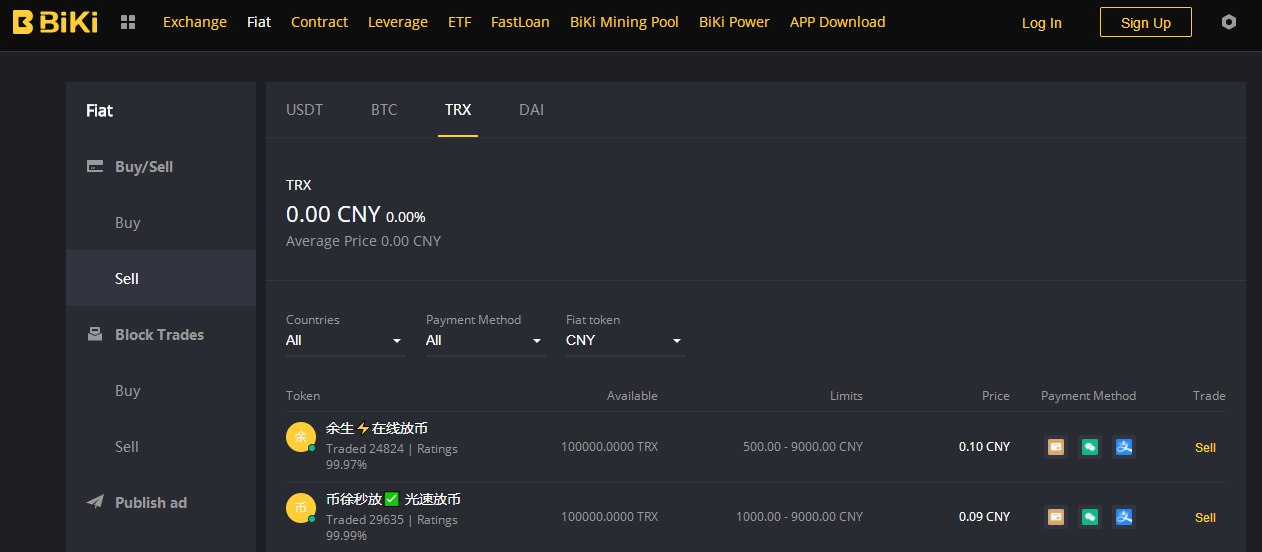Click merchant name 币徐秒放 光速放币
1262x552 pixels.
coord(393,499)
